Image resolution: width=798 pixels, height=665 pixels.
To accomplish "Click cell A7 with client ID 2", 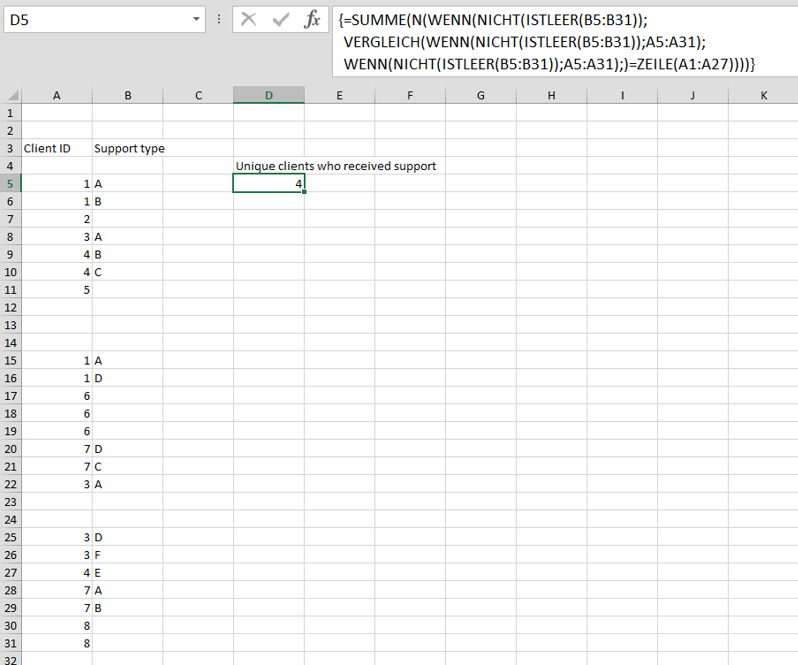I will 56,219.
